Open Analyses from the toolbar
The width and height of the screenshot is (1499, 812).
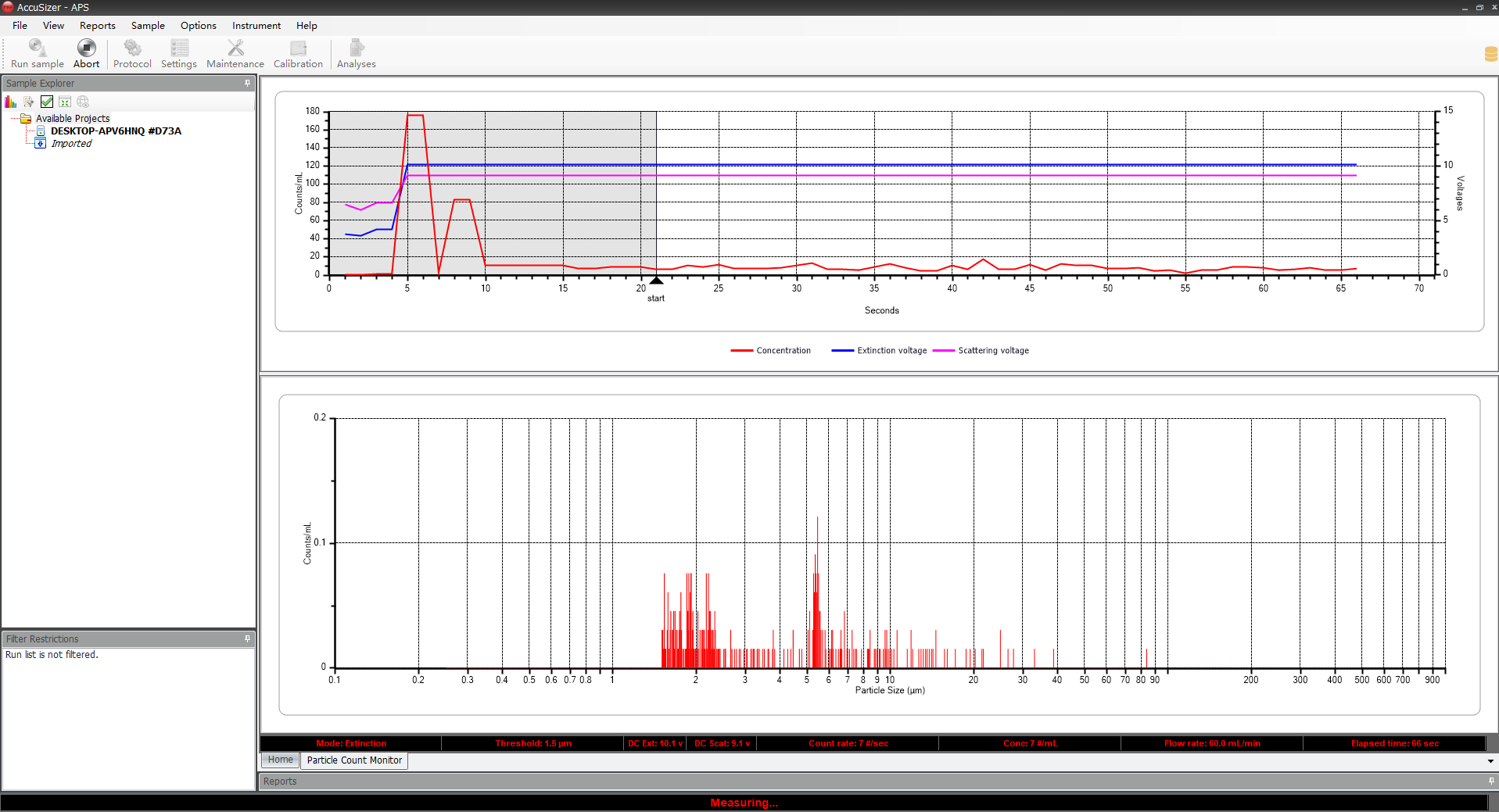[357, 54]
